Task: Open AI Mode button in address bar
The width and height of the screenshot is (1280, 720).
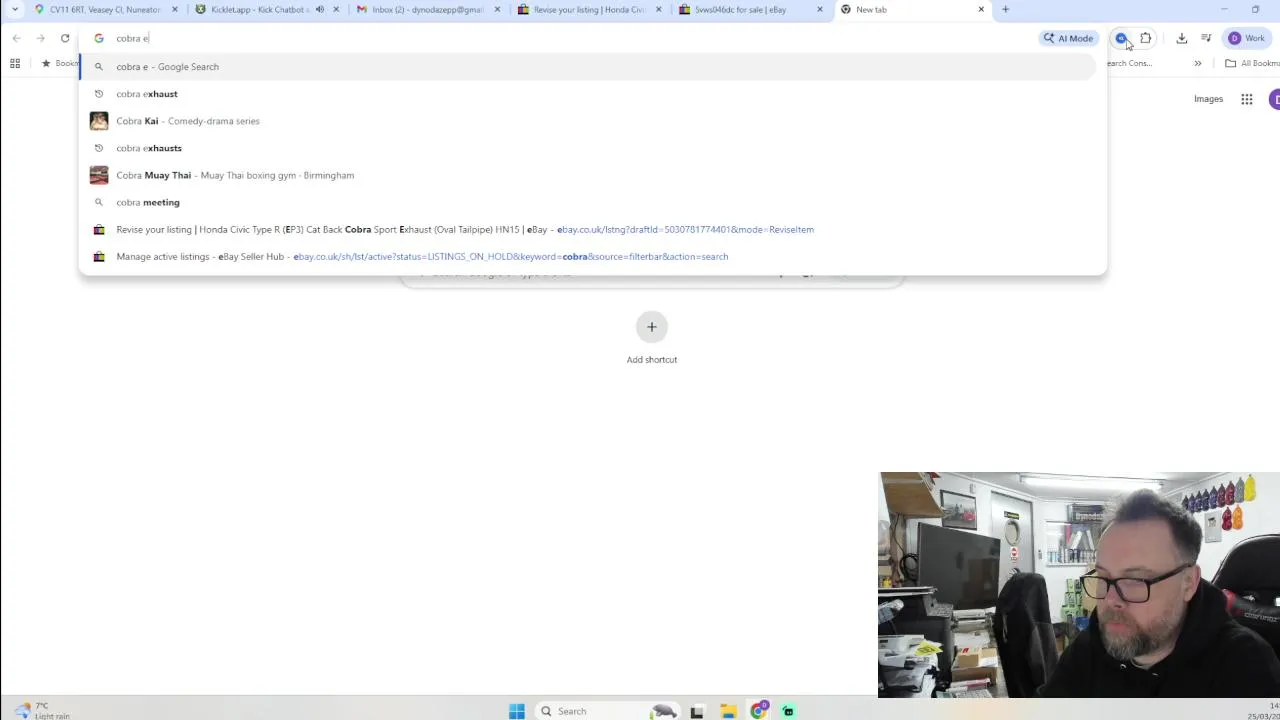Action: coord(1068,38)
